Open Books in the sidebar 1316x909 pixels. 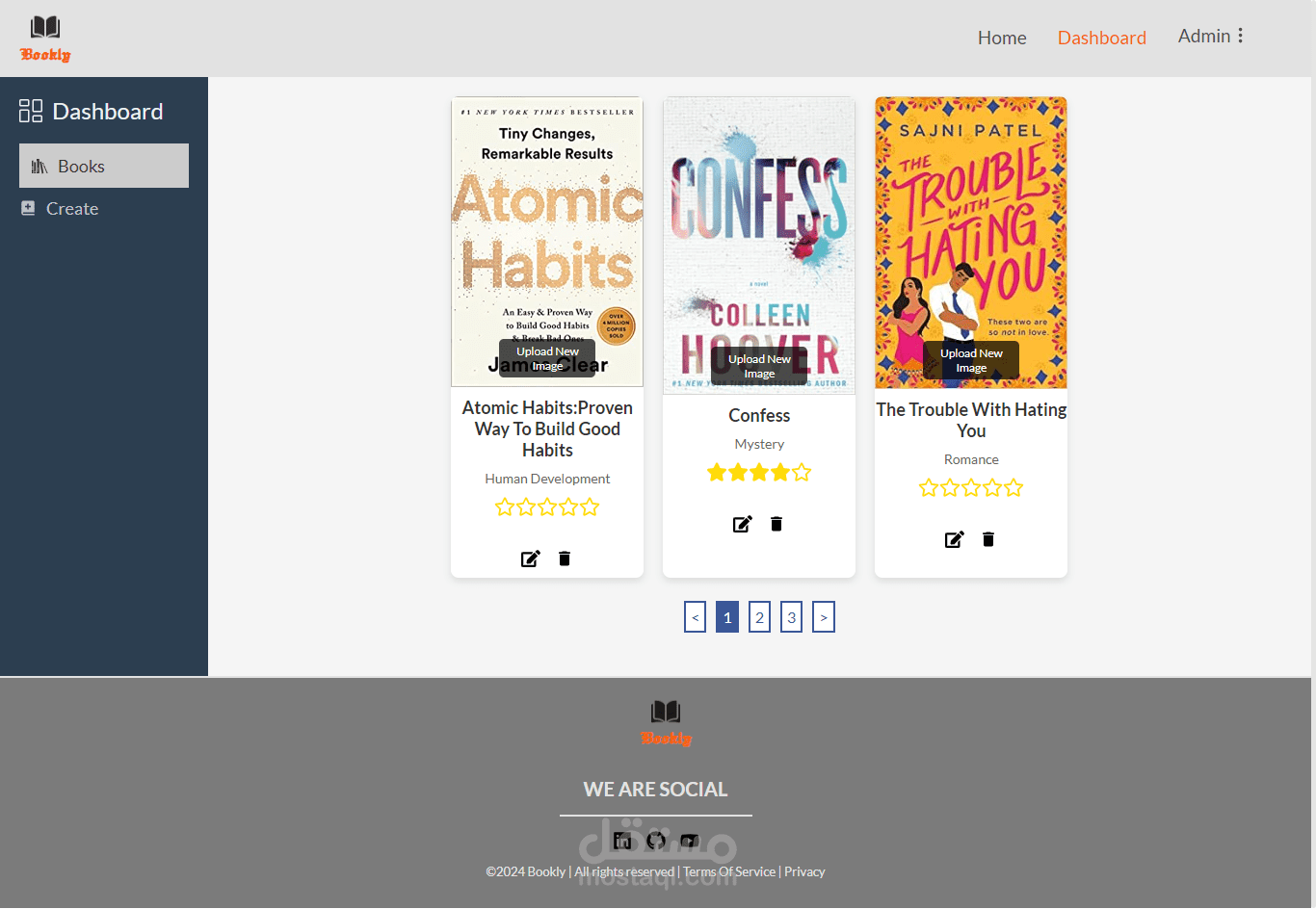(104, 166)
